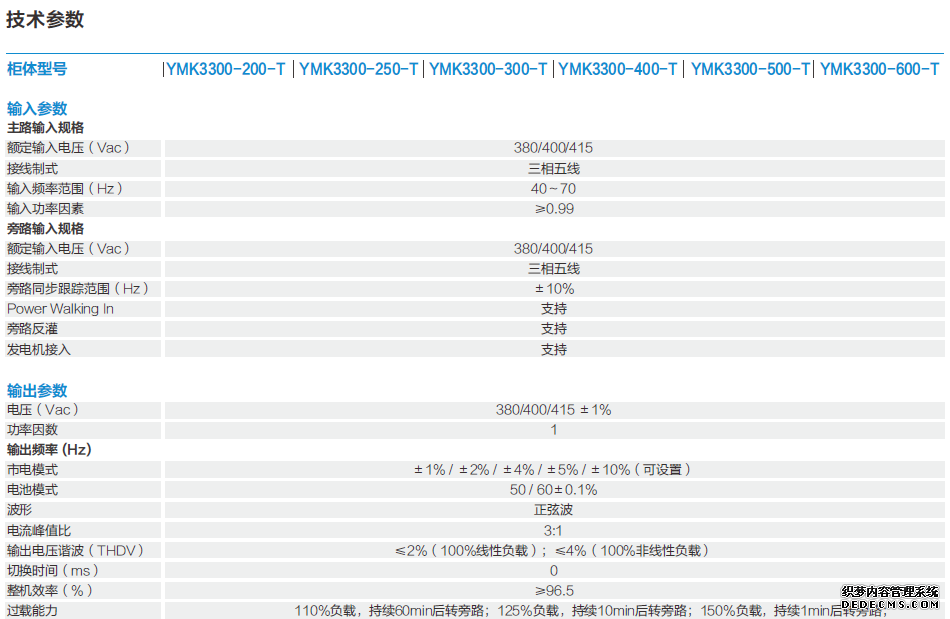Select the YMK3300-400-T model header
This screenshot has height=619, width=950.
click(x=618, y=69)
